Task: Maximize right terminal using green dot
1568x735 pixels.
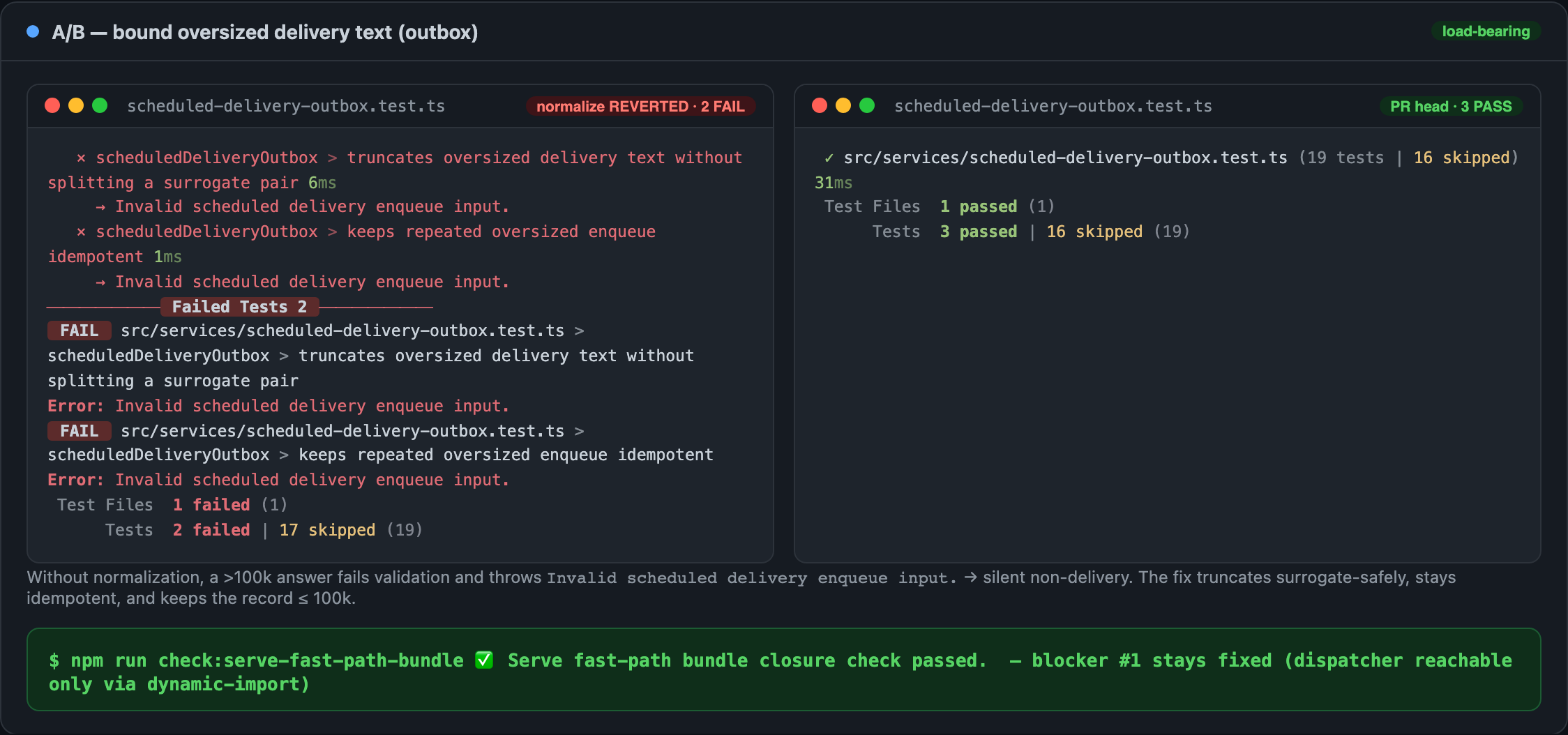Action: [x=867, y=105]
